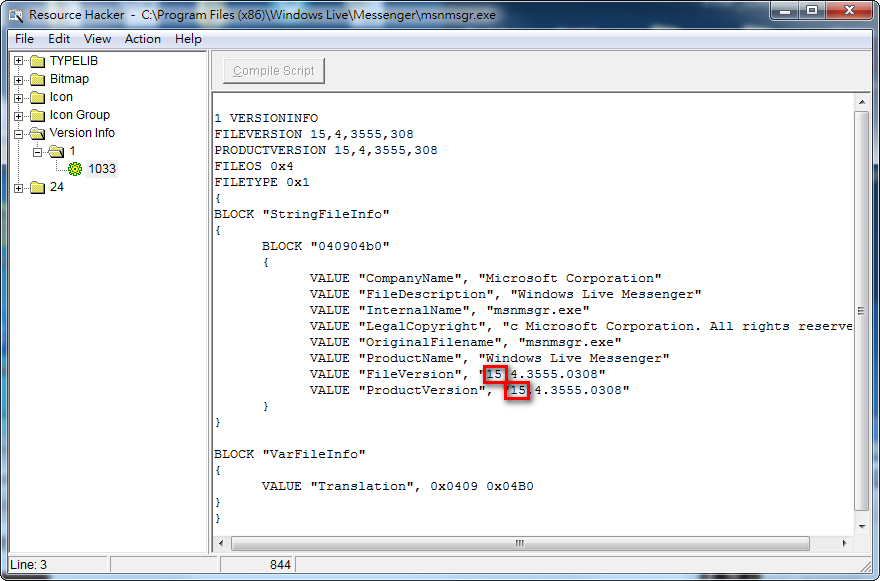Click the BLOCK "040904b0" line
This screenshot has height=581, width=880.
click(x=326, y=246)
